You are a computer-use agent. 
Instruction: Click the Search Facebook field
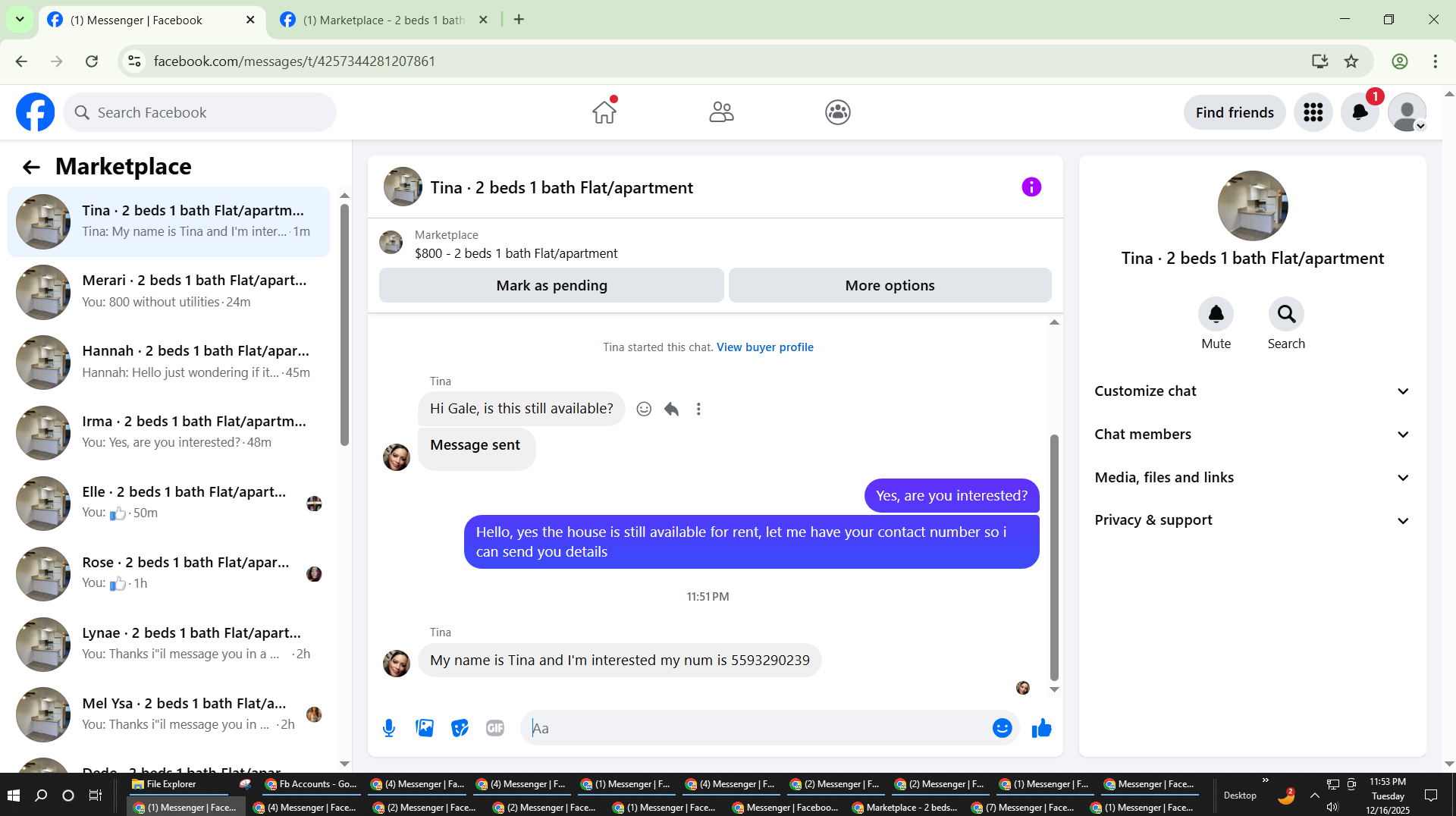(200, 113)
